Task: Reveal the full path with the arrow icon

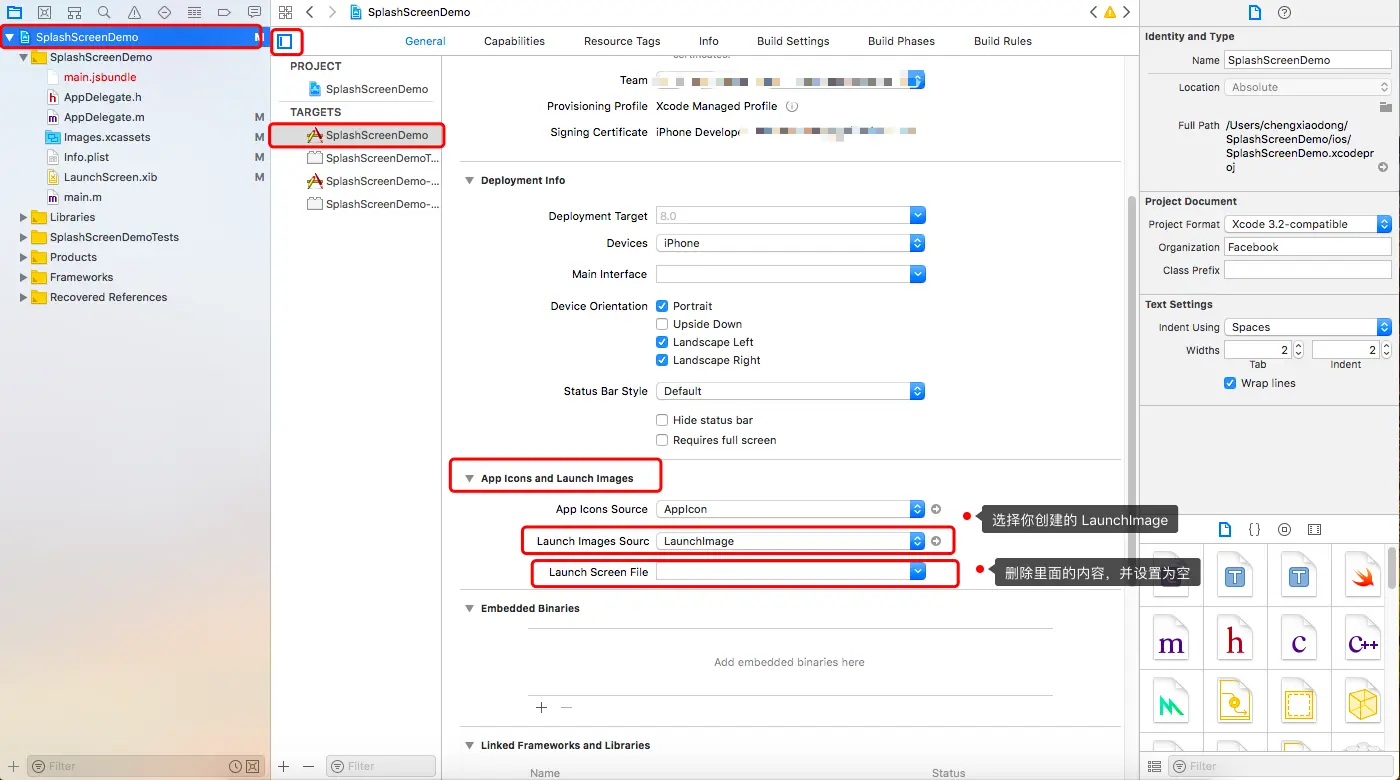Action: (1383, 167)
